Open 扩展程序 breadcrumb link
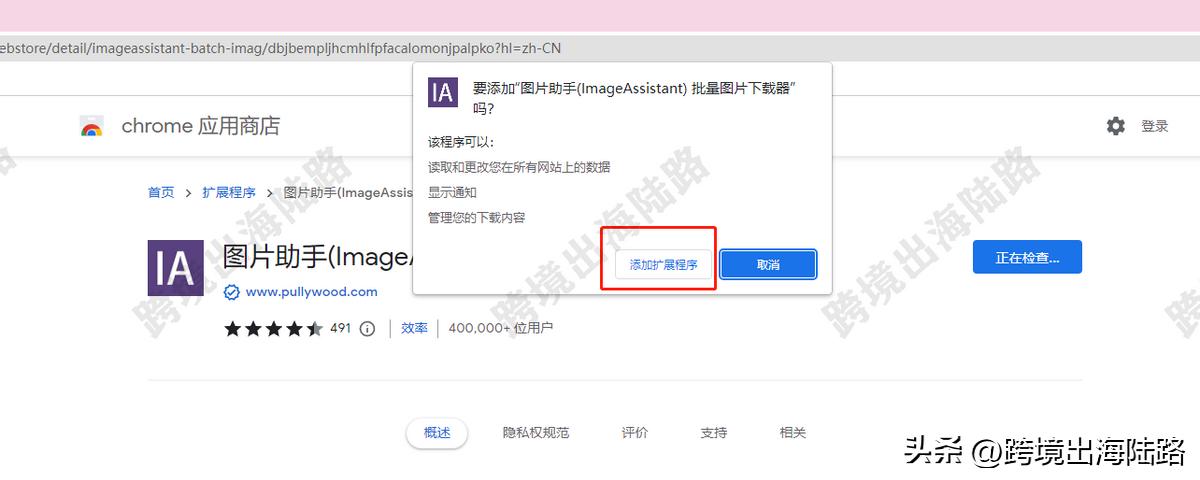Image resolution: width=1200 pixels, height=480 pixels. [229, 193]
